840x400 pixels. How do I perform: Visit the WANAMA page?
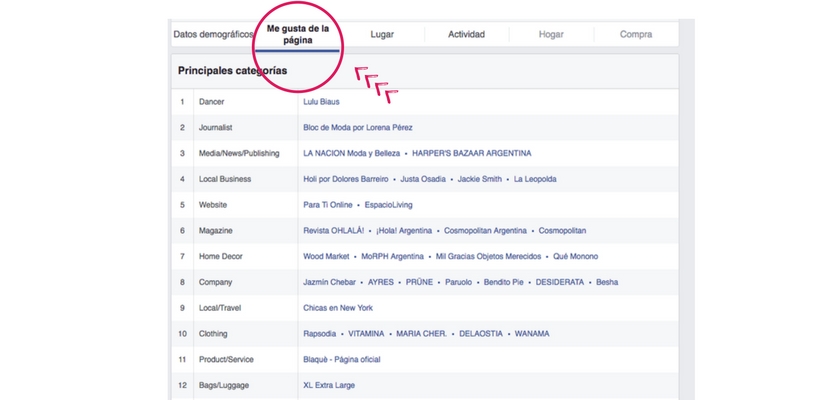pyautogui.click(x=532, y=334)
